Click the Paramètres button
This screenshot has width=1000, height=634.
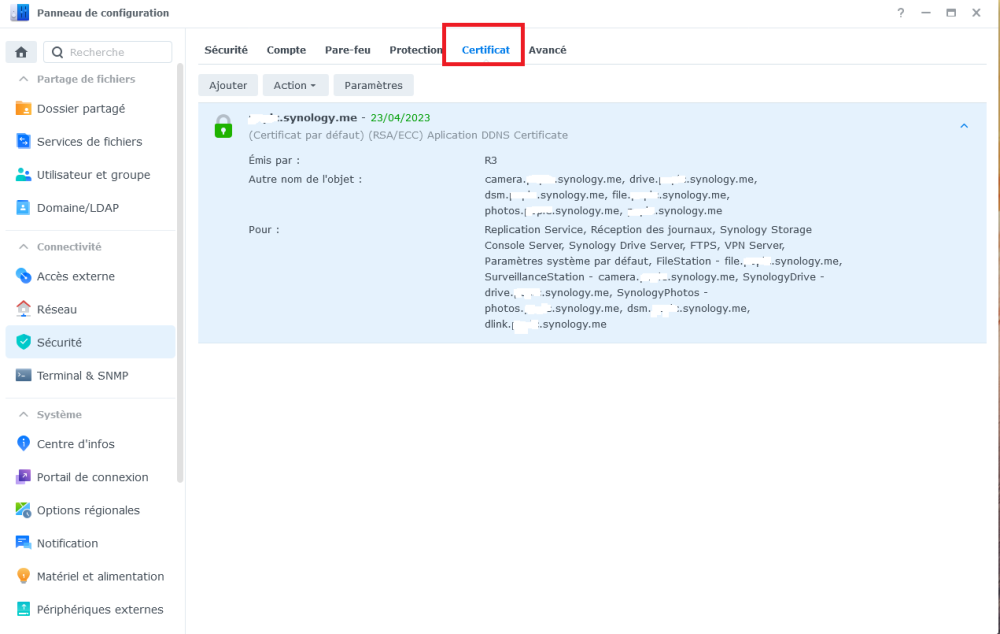(374, 85)
